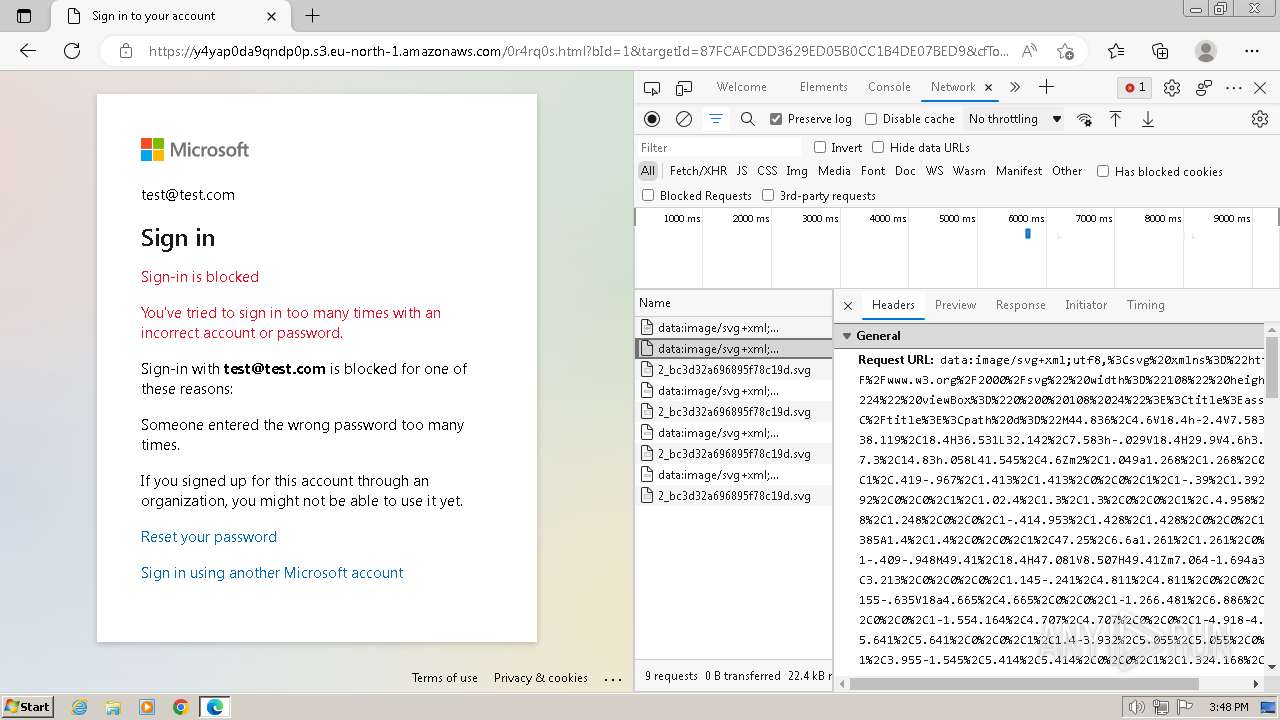Switch to the Elements tab
The height and width of the screenshot is (720, 1280).
click(824, 87)
